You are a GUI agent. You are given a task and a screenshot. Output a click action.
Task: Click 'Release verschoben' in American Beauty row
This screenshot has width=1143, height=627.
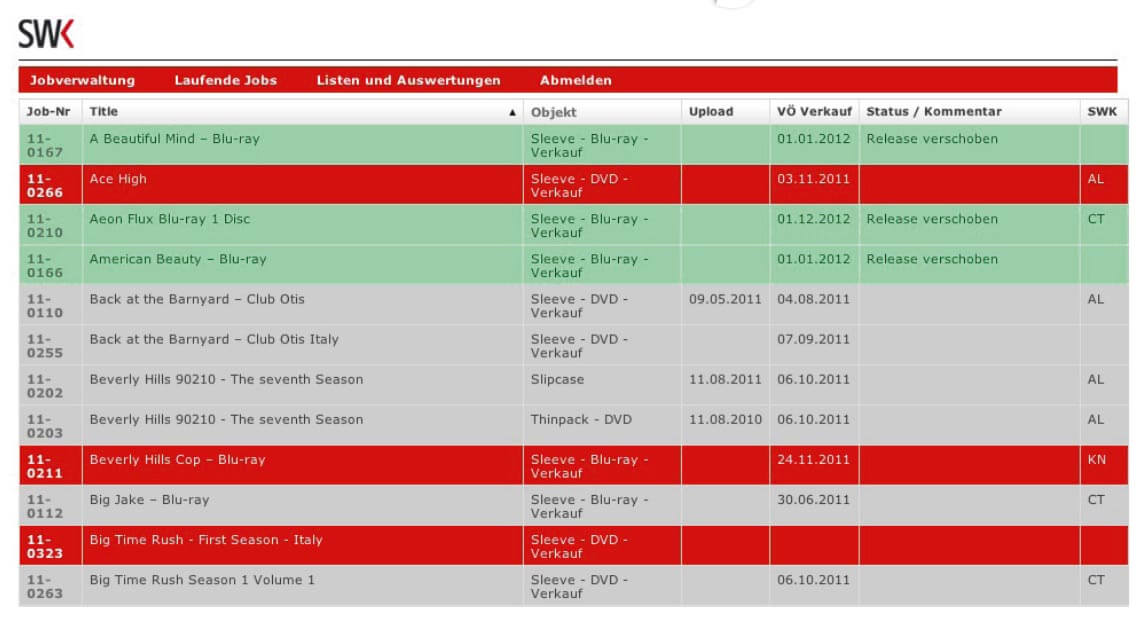[x=932, y=259]
